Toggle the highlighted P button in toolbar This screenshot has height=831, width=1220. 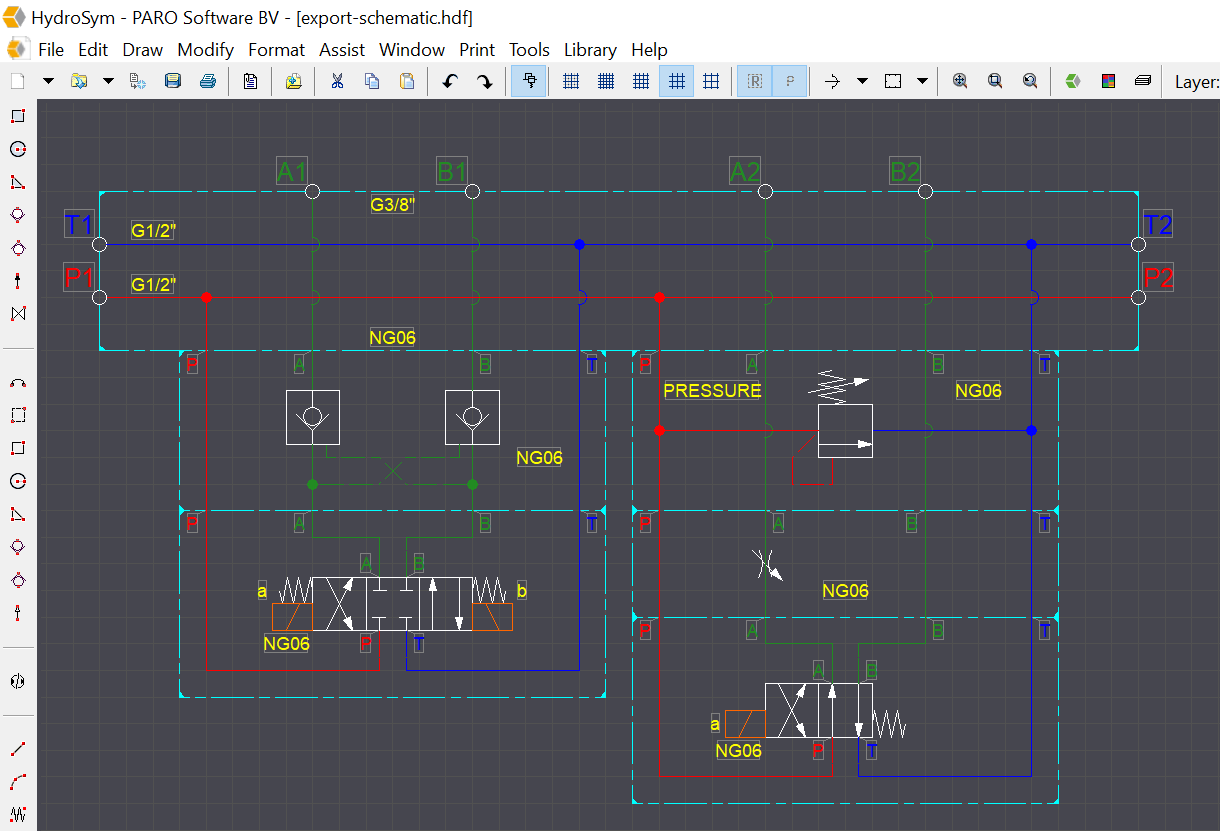click(x=790, y=81)
